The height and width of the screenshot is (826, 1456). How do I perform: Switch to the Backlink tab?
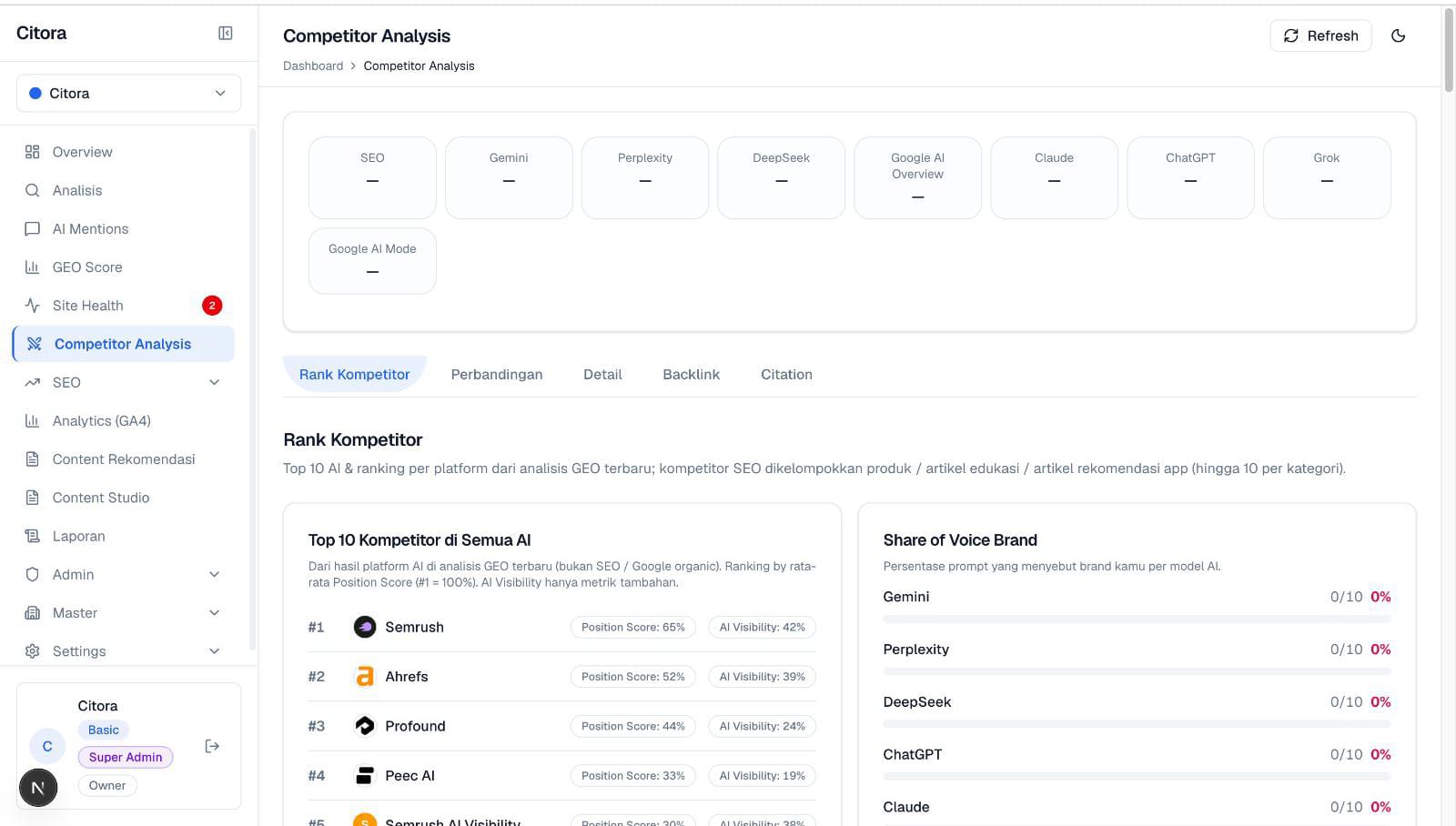pyautogui.click(x=692, y=375)
